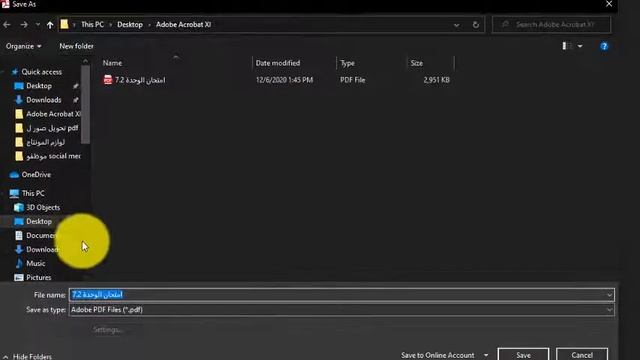
Task: Click Quick access star icon
Action: (15, 72)
